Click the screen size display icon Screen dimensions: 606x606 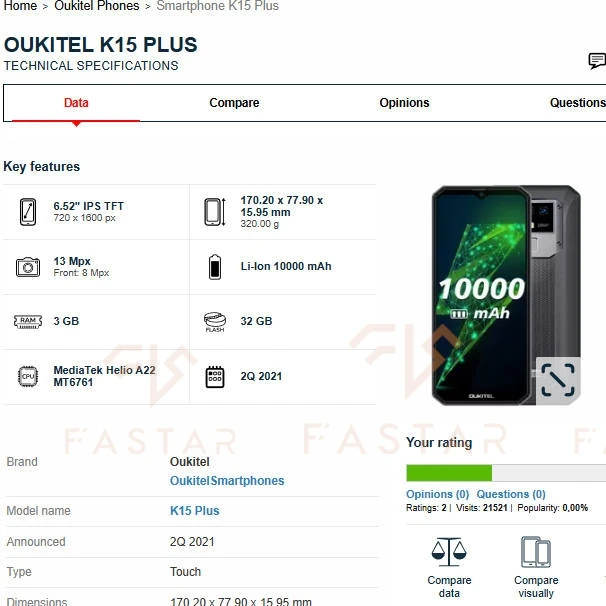[28, 212]
